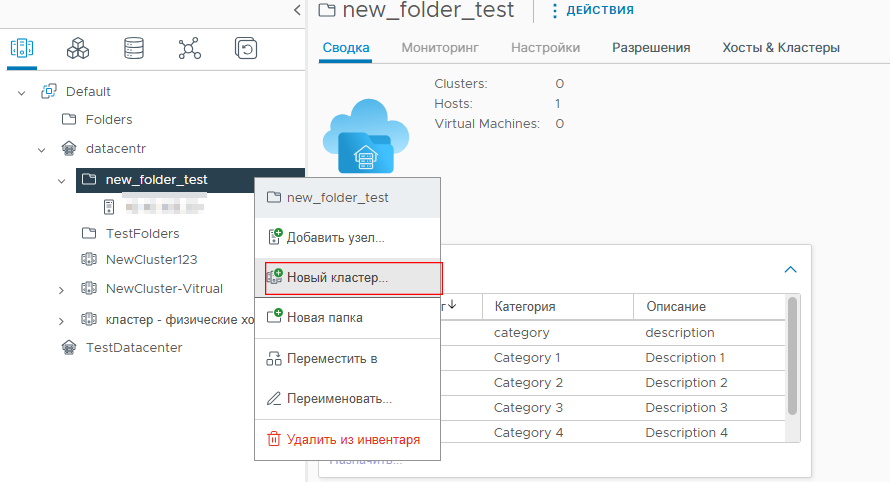This screenshot has width=890, height=482.
Task: Expand the NewCluster-Vitrual tree node
Action: click(x=61, y=290)
